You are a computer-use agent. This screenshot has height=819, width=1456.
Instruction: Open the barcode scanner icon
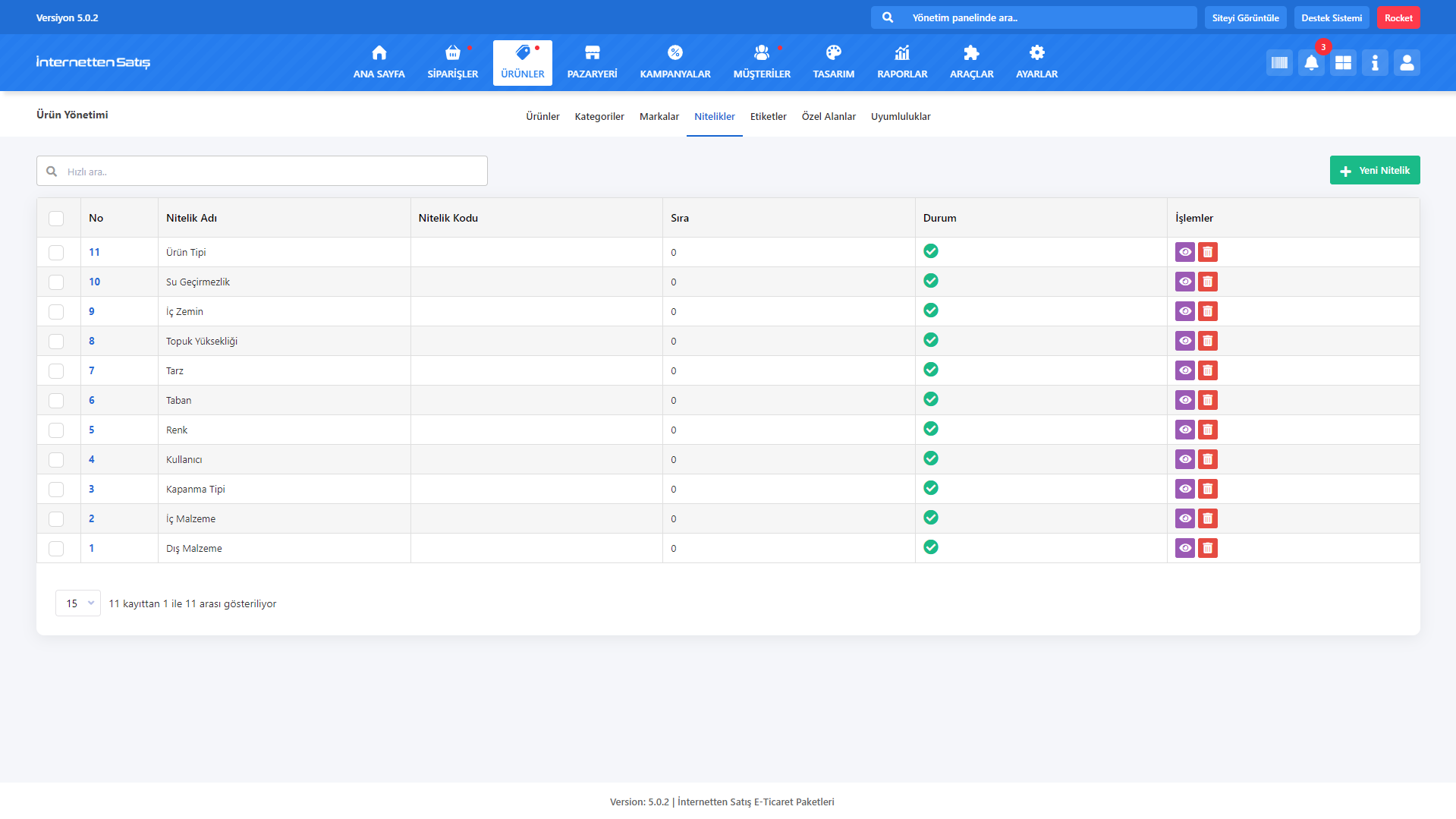pyautogui.click(x=1279, y=63)
